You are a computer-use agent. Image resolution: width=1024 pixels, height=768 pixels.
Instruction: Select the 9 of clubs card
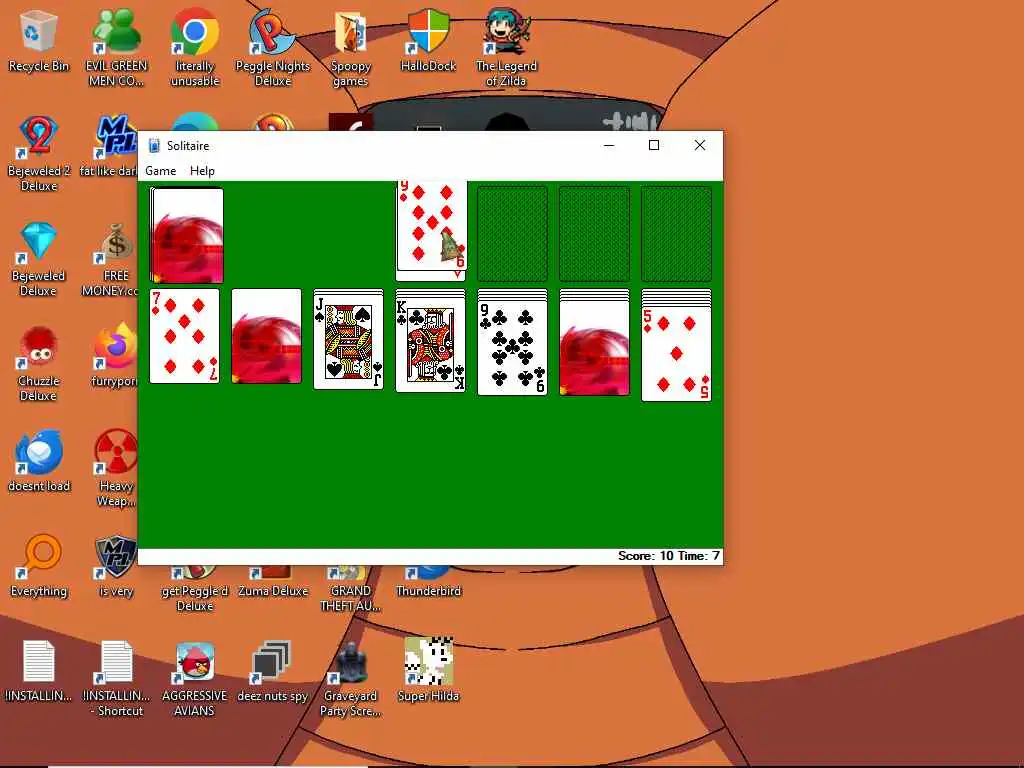click(513, 348)
